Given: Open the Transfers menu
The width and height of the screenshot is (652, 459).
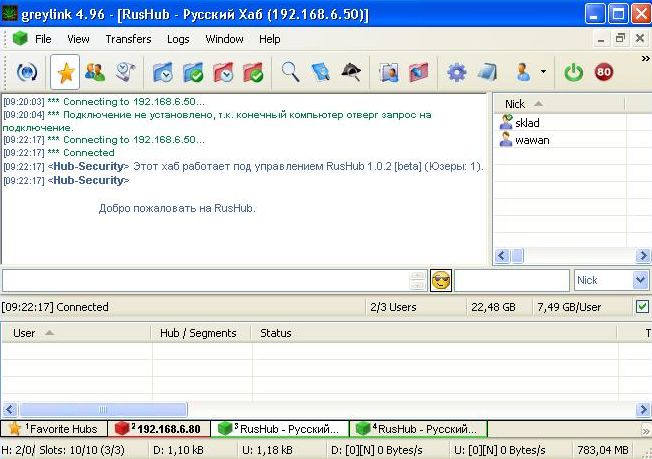Looking at the screenshot, I should pos(128,39).
